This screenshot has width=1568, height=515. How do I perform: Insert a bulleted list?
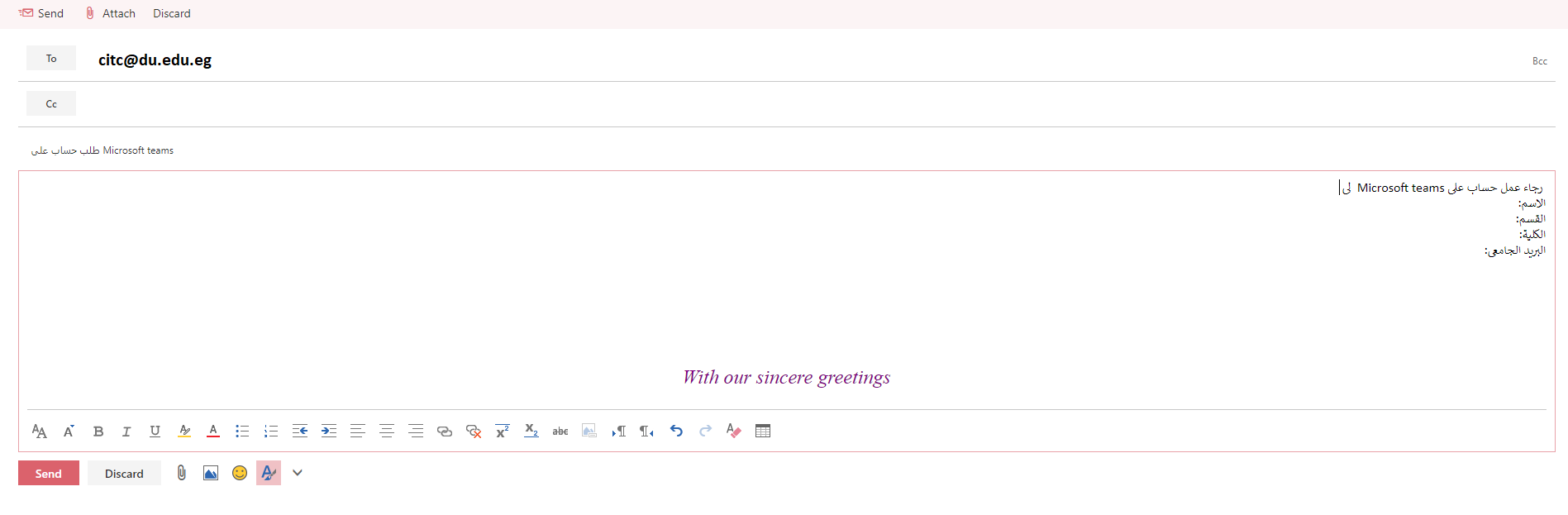tap(242, 431)
